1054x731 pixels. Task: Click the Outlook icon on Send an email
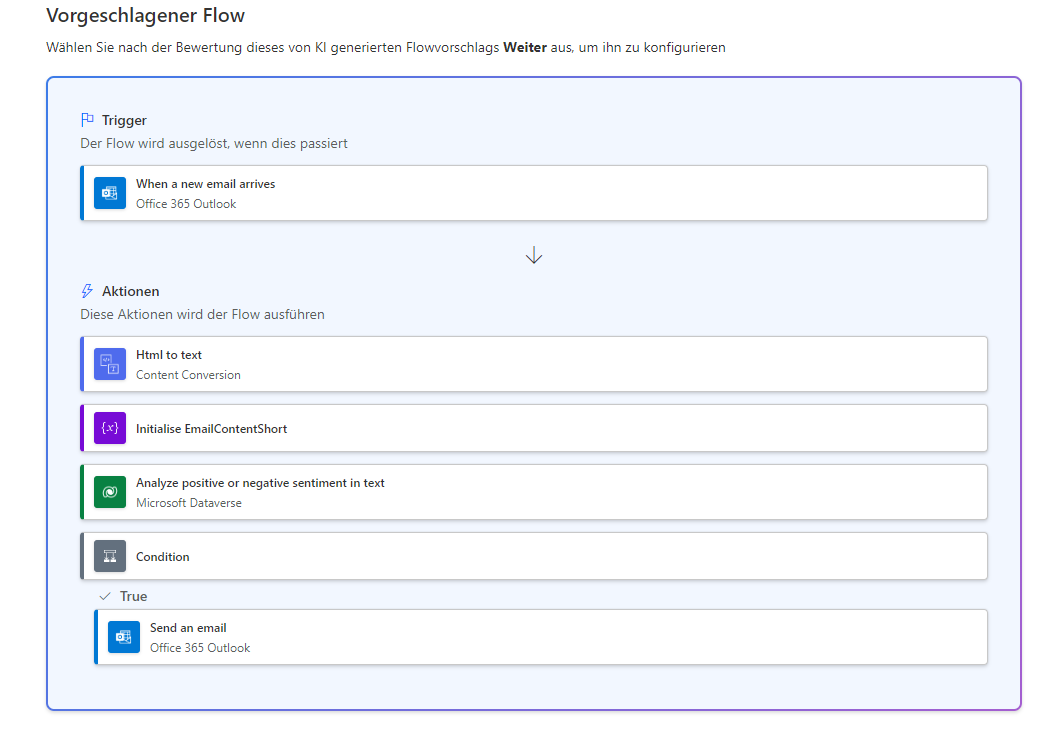[124, 637]
